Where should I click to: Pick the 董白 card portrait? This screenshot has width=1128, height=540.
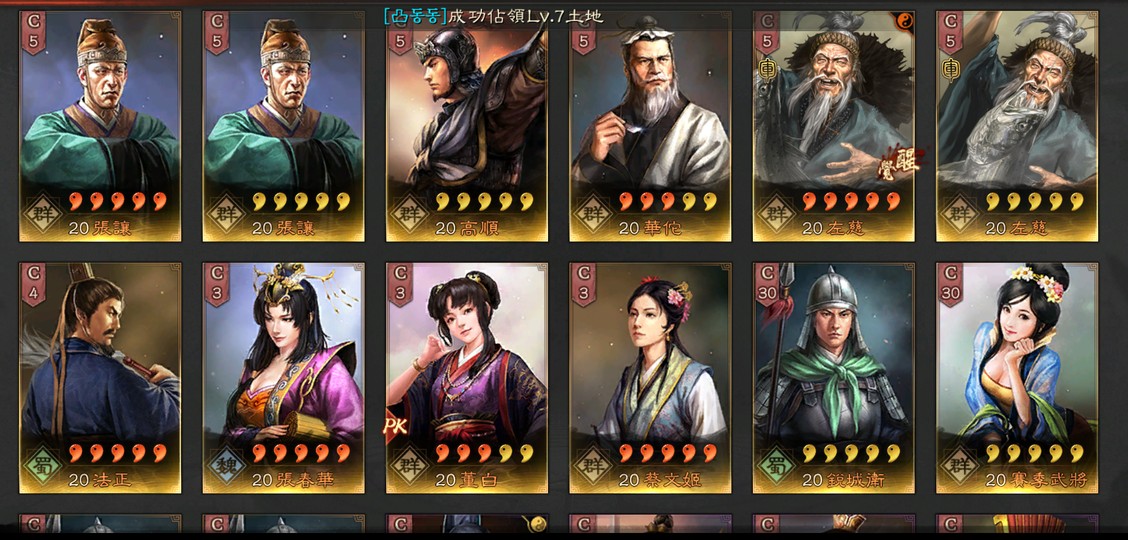(466, 352)
